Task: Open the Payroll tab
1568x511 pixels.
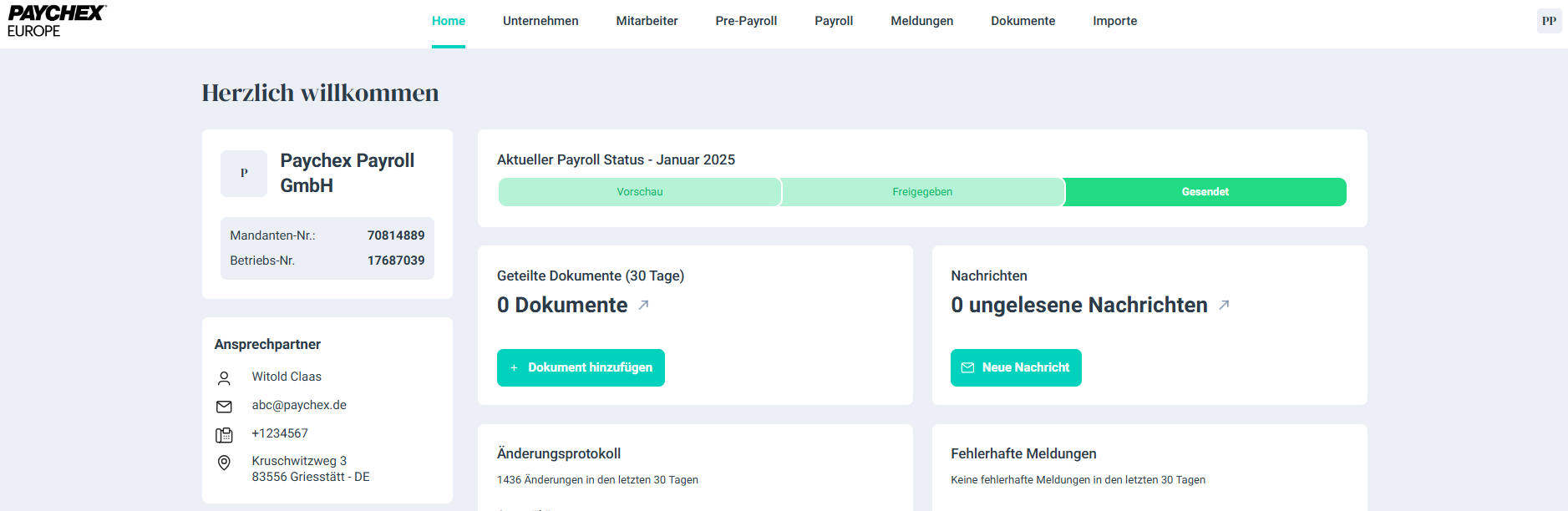Action: 834,21
